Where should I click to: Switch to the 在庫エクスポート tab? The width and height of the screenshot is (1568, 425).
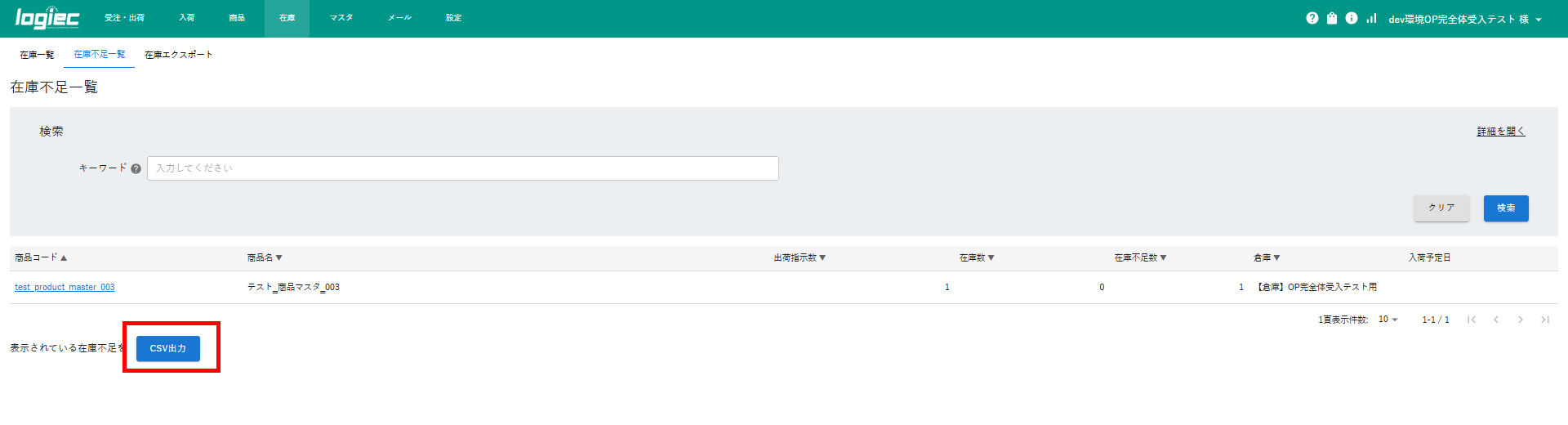(178, 55)
